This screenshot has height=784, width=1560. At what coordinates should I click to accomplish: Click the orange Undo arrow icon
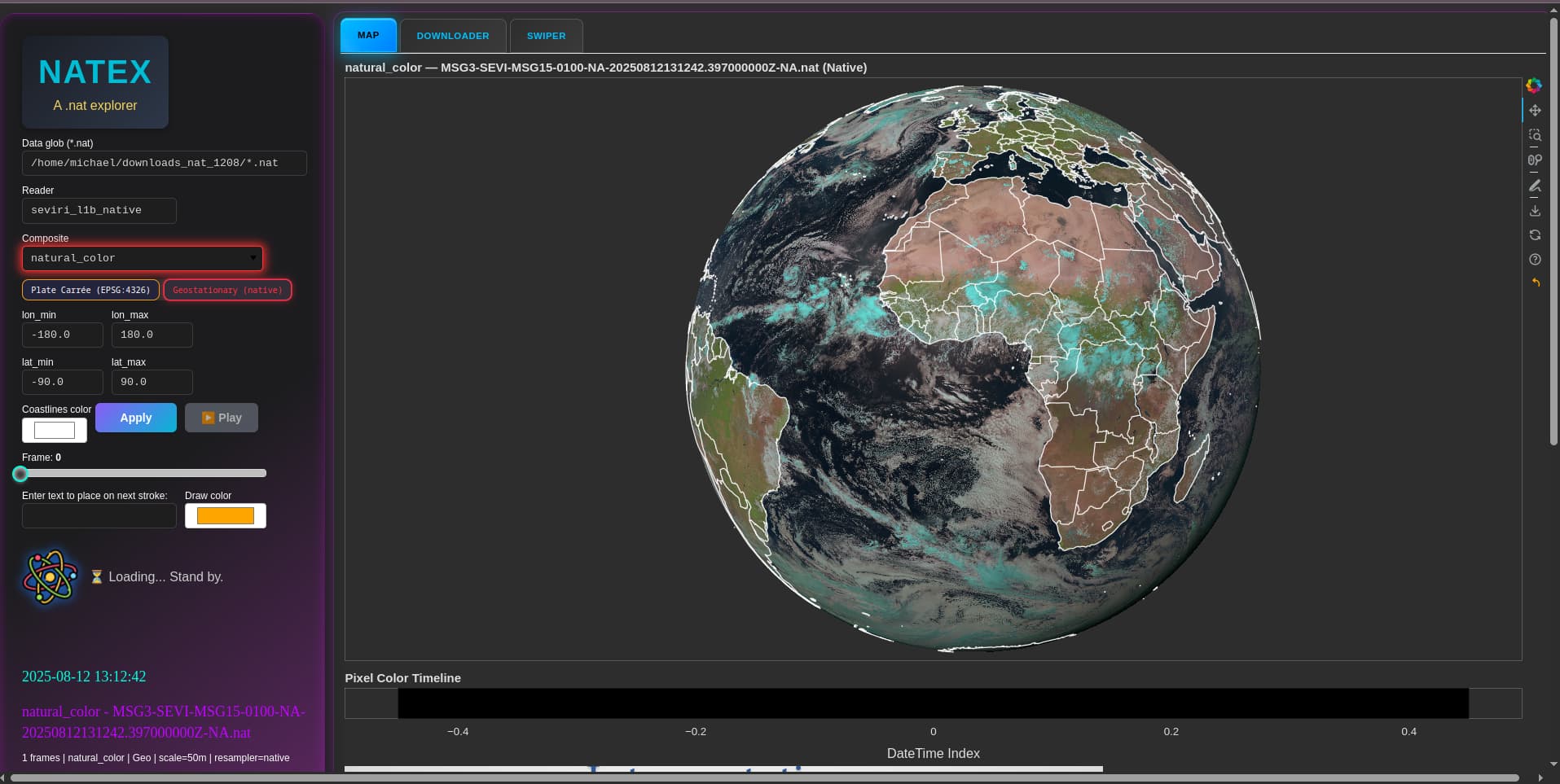[1536, 283]
